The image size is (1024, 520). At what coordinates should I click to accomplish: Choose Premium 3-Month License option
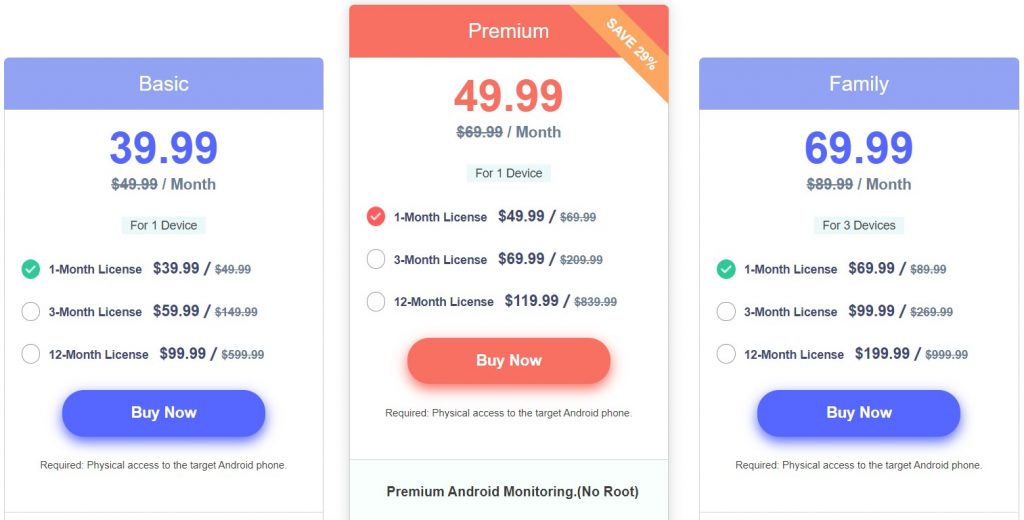pyautogui.click(x=376, y=259)
